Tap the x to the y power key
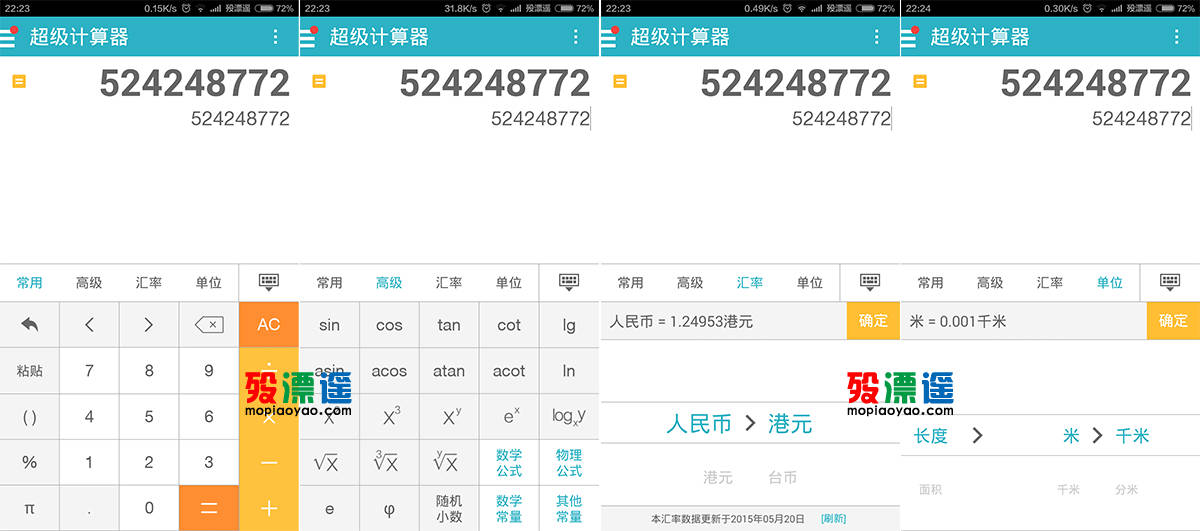This screenshot has width=1200, height=531. pos(449,417)
